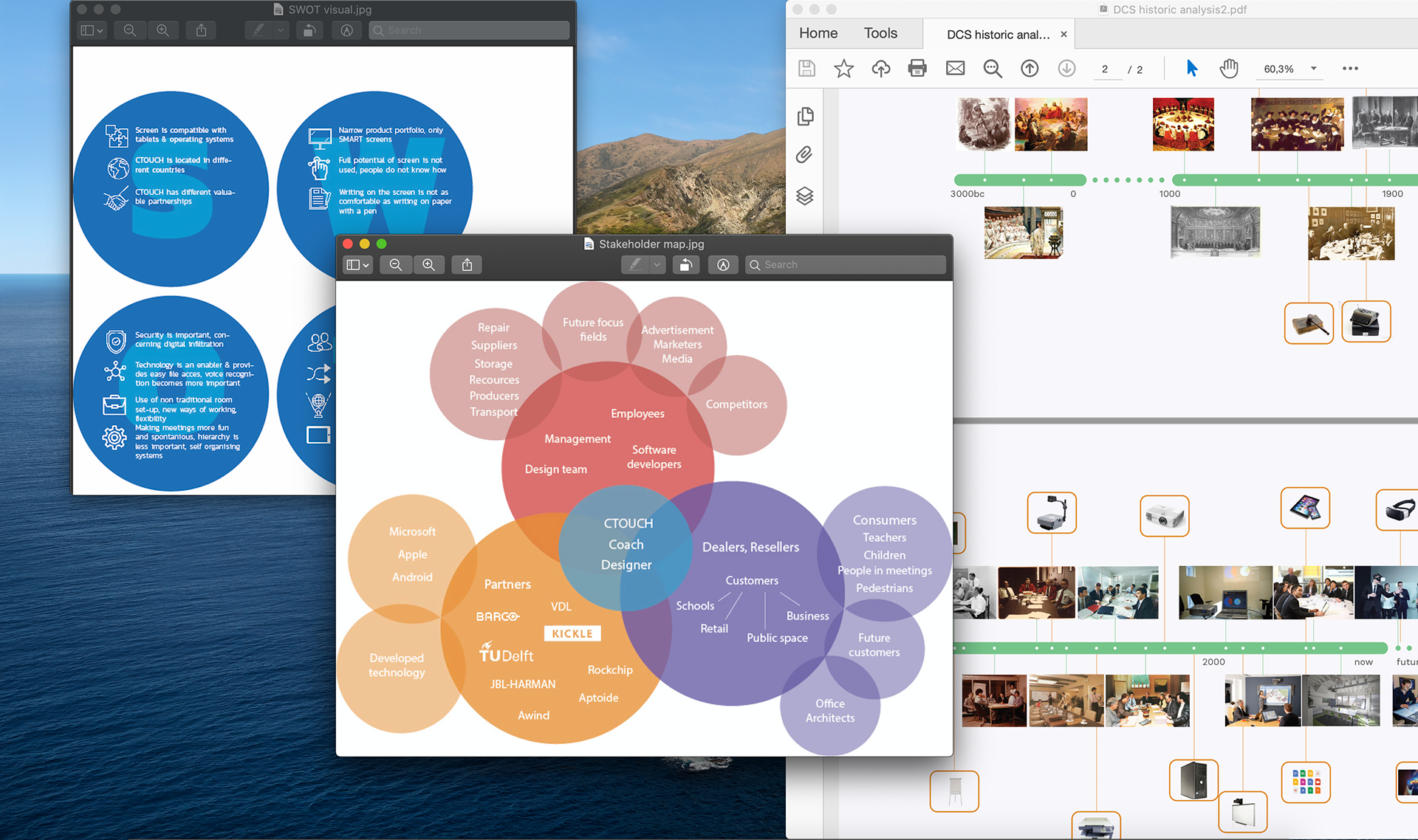Click Search field in Stakeholder map window
Viewport: 1418px width, 840px height.
coord(846,265)
